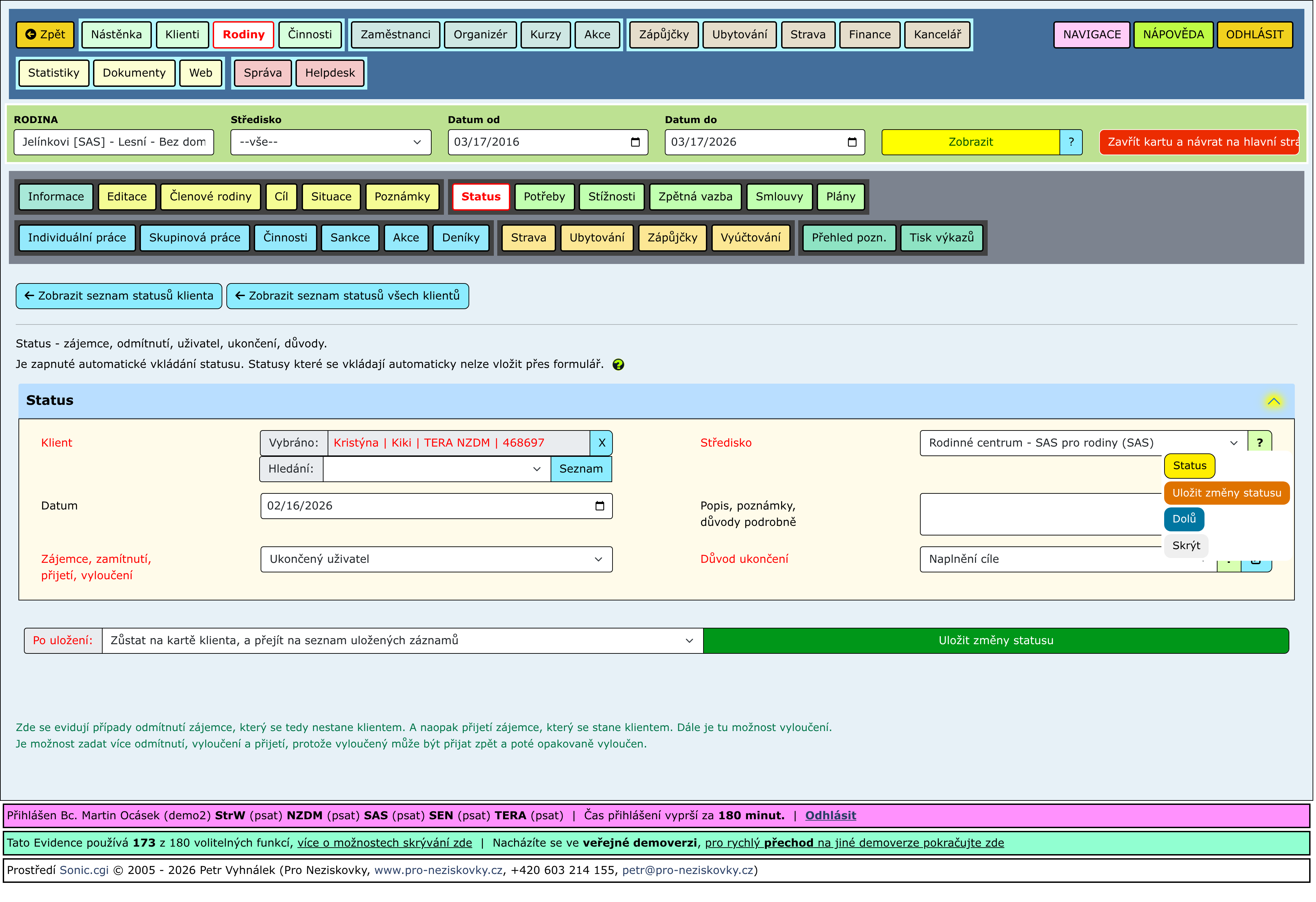
Task: Open calendar picker in Datum od field
Action: pos(635,142)
